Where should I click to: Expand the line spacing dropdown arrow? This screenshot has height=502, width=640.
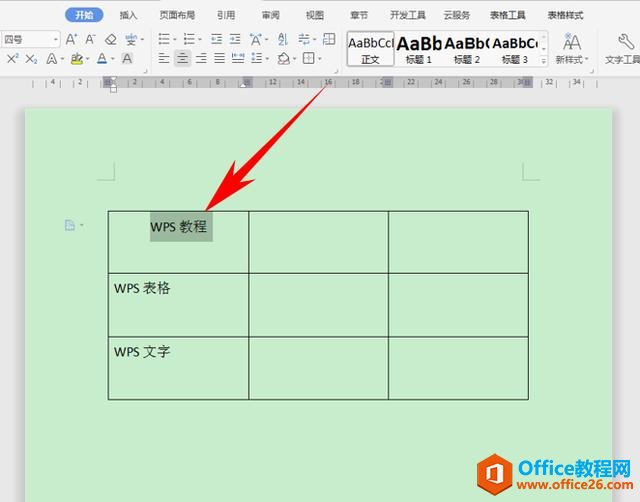tap(267, 59)
